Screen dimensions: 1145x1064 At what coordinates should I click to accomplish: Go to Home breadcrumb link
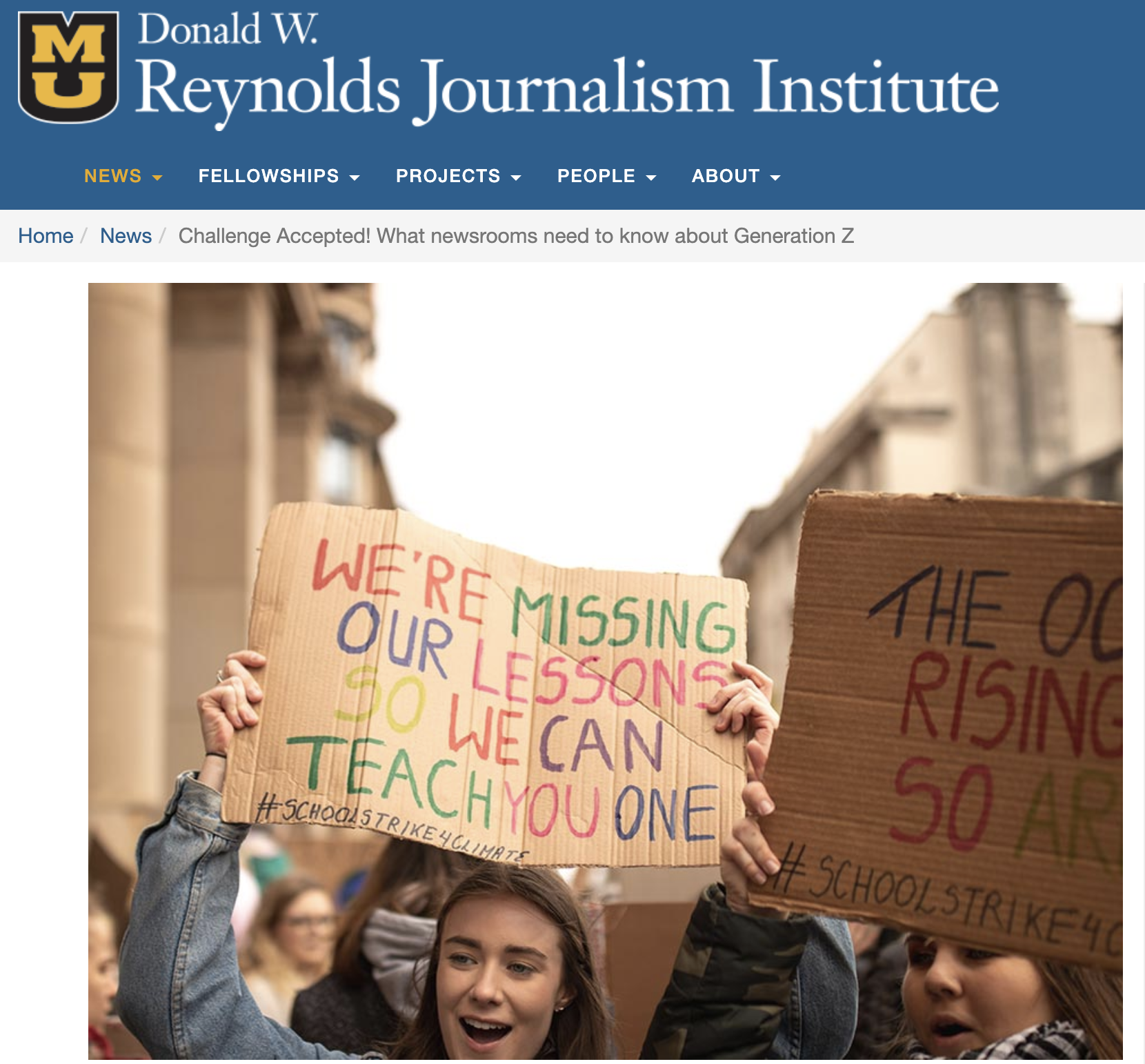point(46,236)
